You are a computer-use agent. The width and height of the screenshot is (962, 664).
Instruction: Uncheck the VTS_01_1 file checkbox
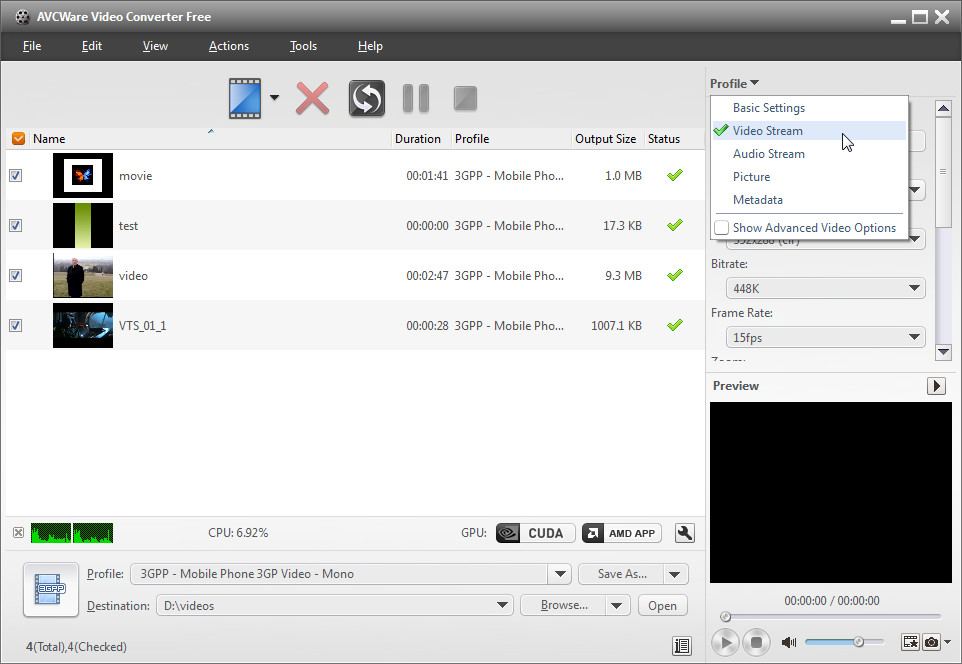pyautogui.click(x=16, y=326)
